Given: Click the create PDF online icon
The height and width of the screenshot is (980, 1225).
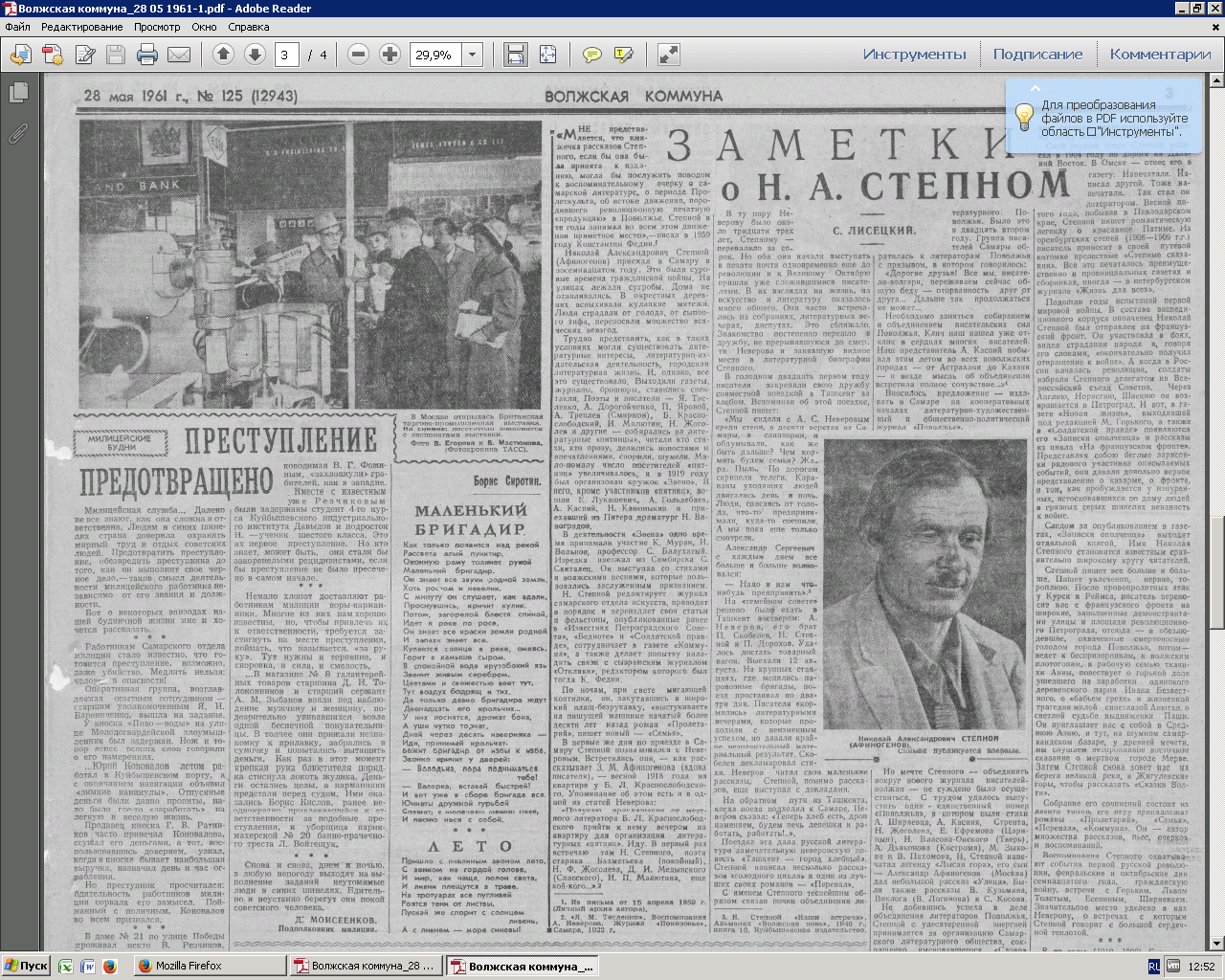Looking at the screenshot, I should [53, 55].
